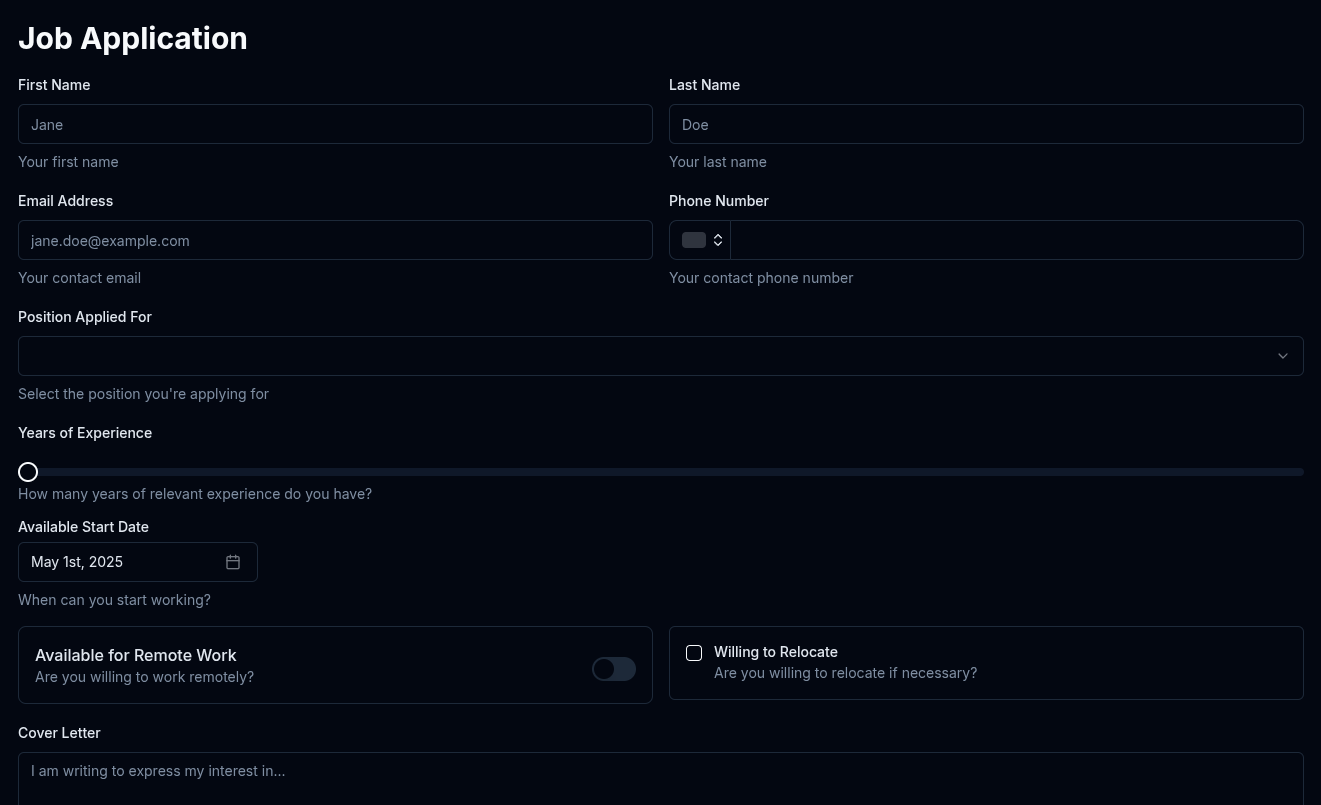The width and height of the screenshot is (1321, 805).
Task: Open the May 1st, 2025 date picker
Action: point(120,562)
